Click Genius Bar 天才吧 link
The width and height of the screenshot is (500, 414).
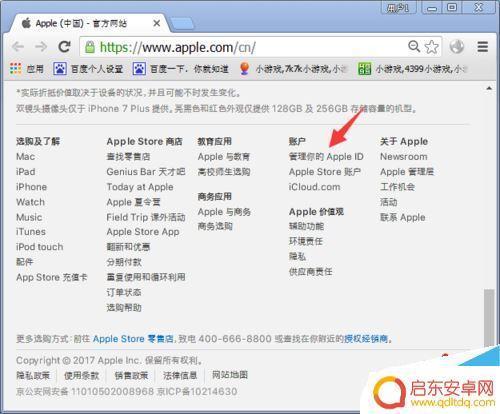[146, 172]
